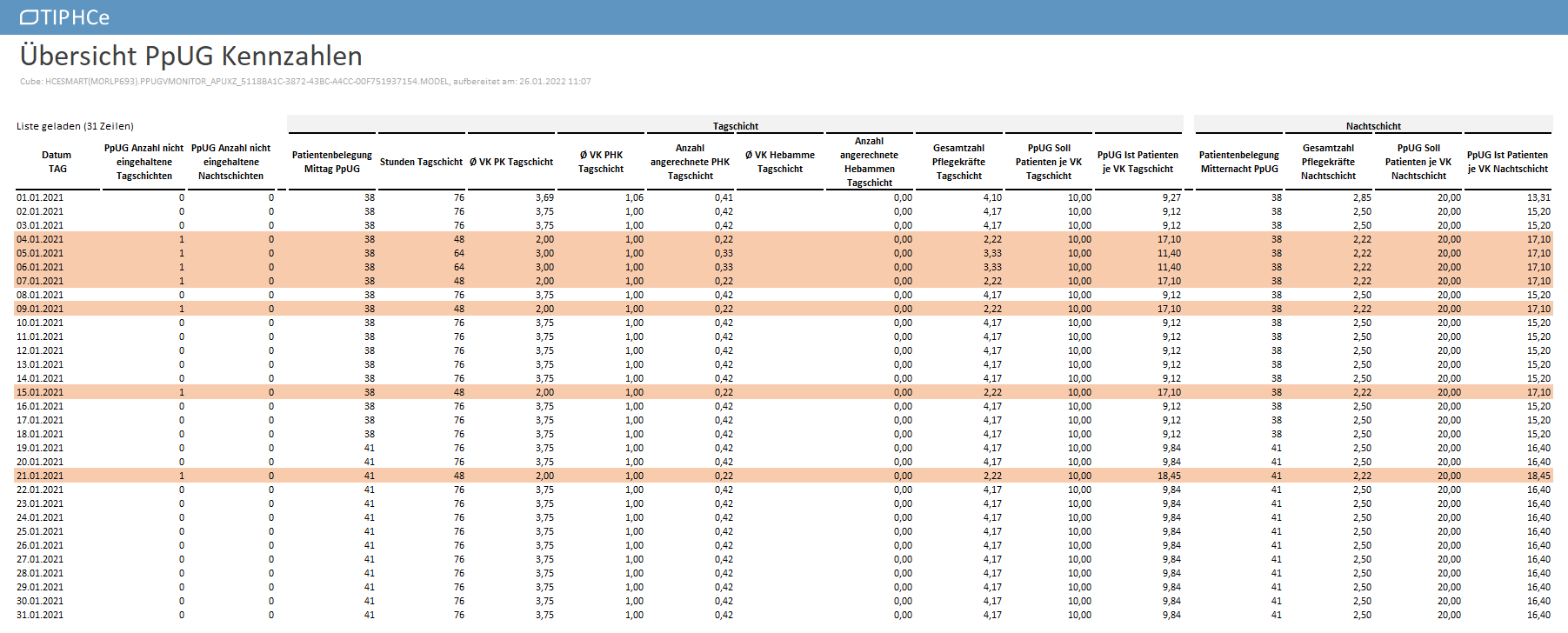Select highlighted date cell 15.01.2021
Image resolution: width=1568 pixels, height=633 pixels.
click(40, 392)
